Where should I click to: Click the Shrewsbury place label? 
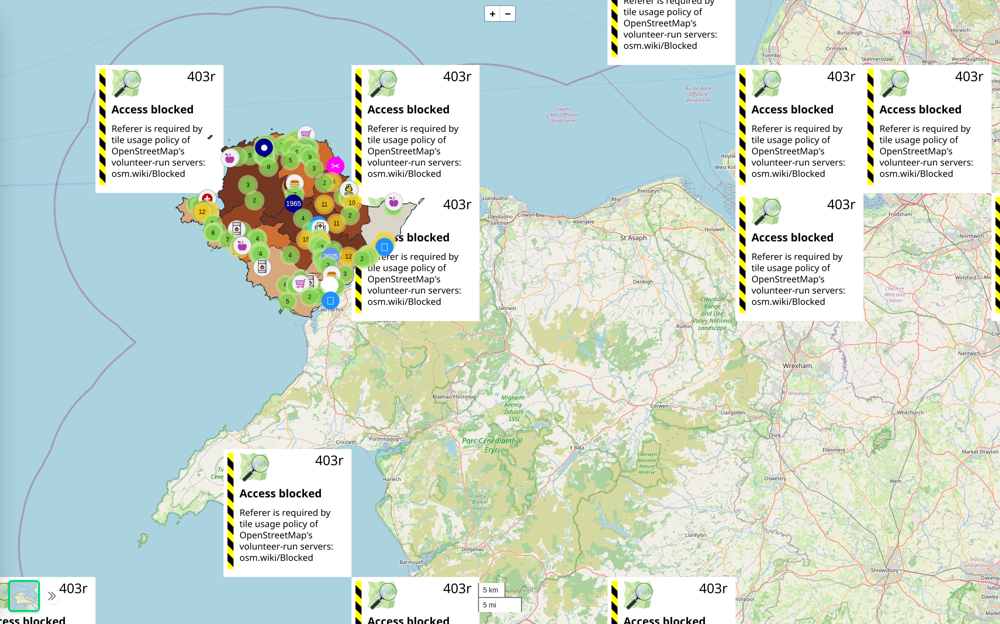click(885, 570)
